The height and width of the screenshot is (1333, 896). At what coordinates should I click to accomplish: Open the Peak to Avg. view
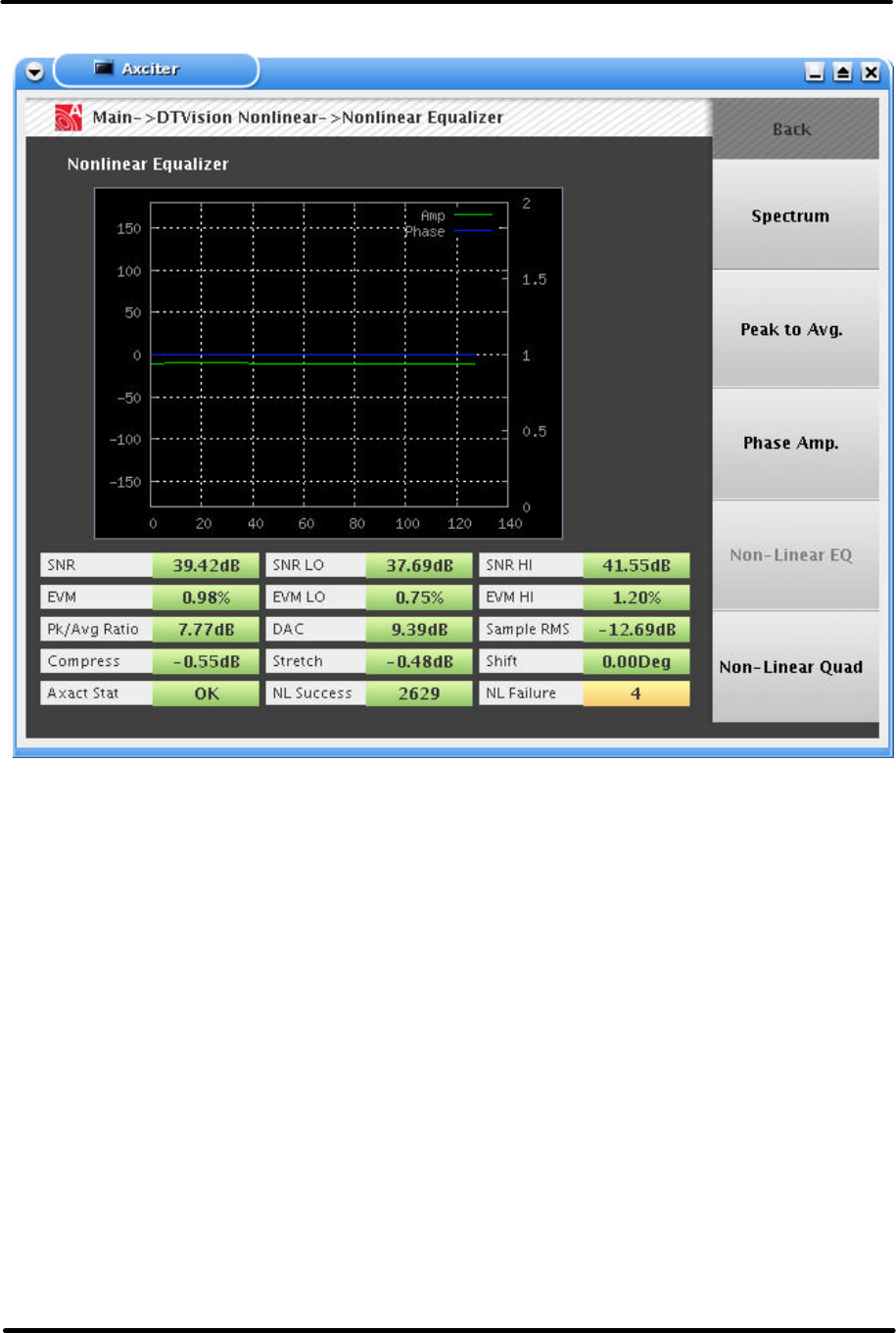(795, 329)
